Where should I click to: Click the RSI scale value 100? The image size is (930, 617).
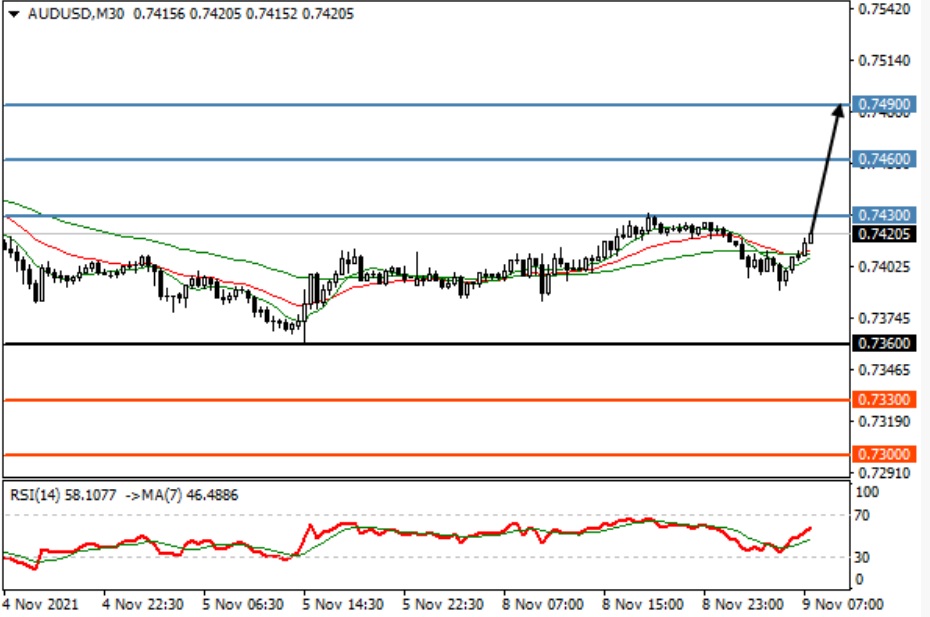pos(867,492)
